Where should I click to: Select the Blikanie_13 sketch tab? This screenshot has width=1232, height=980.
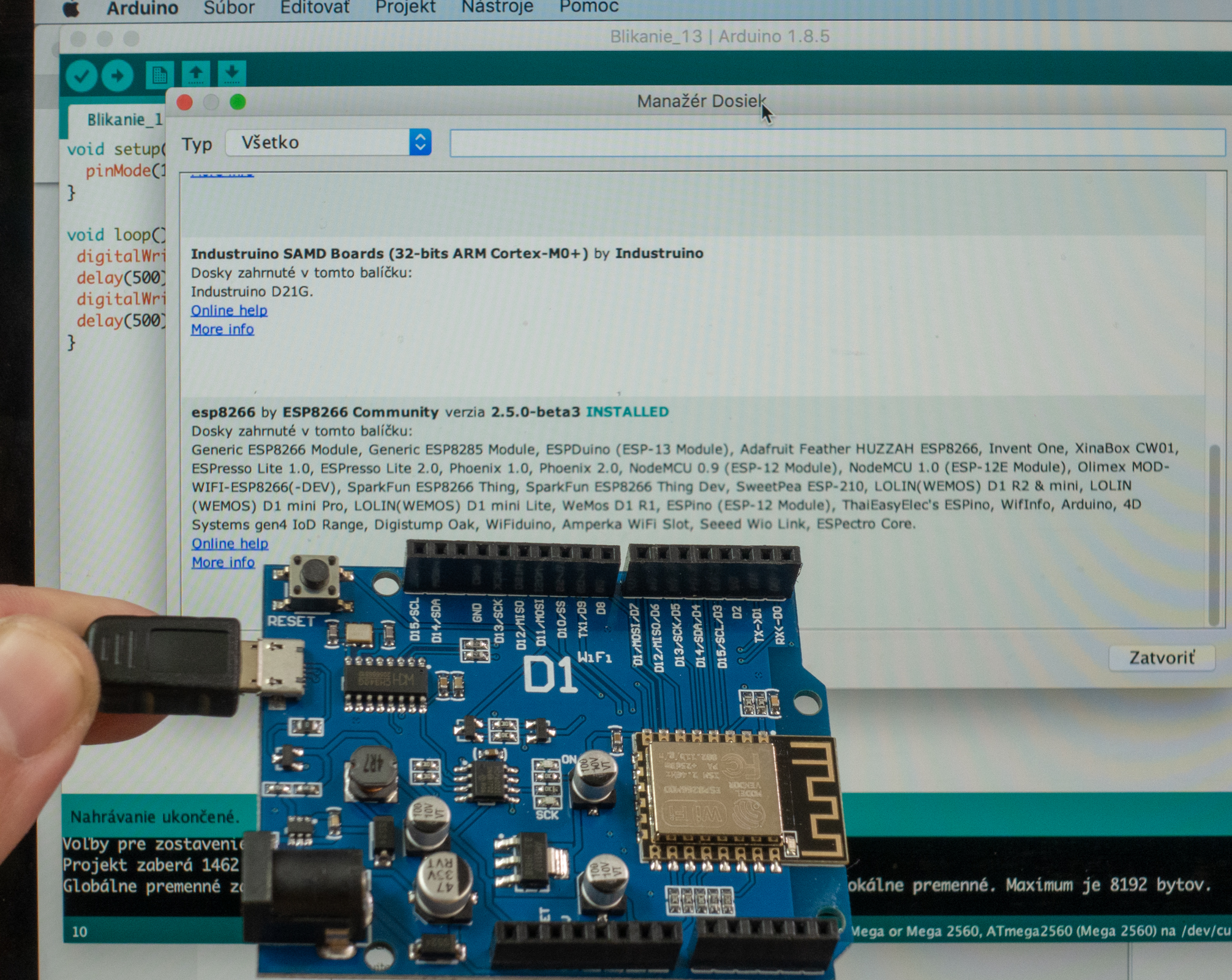124,119
